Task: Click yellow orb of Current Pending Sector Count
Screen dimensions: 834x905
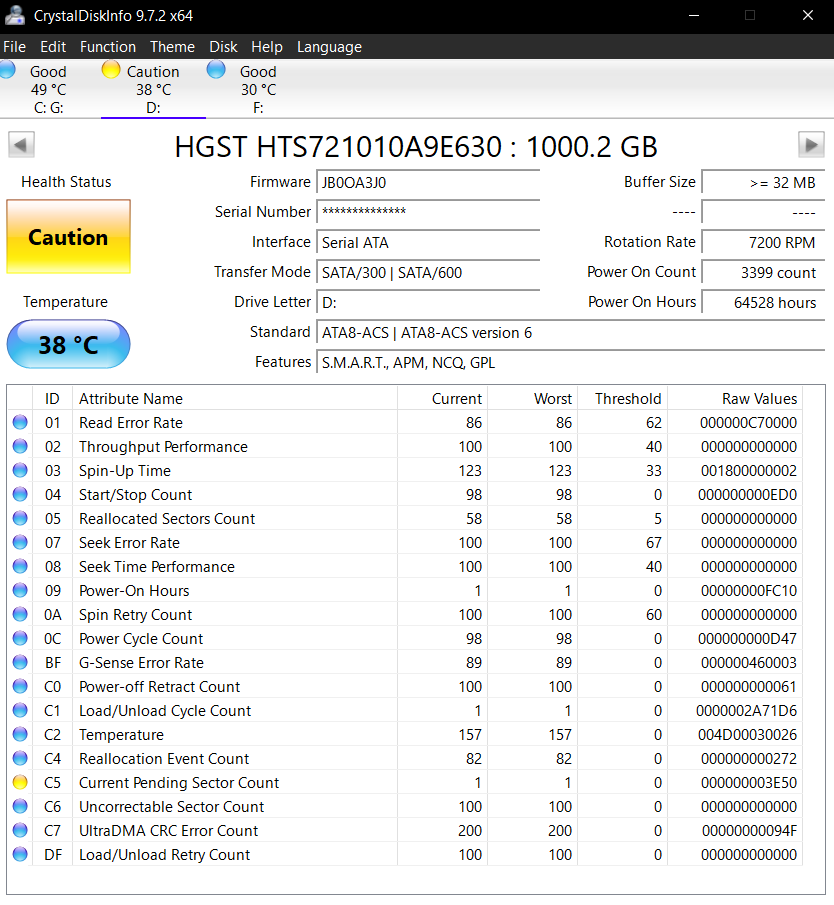Action: coord(20,783)
